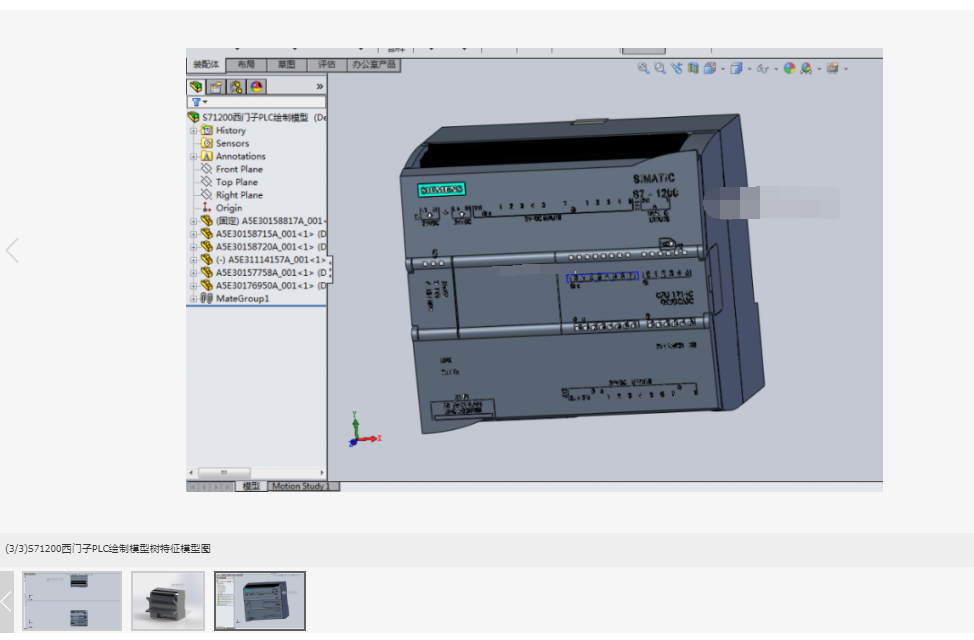974x640 pixels.
Task: Switch to the 草图 tab
Action: tap(286, 65)
